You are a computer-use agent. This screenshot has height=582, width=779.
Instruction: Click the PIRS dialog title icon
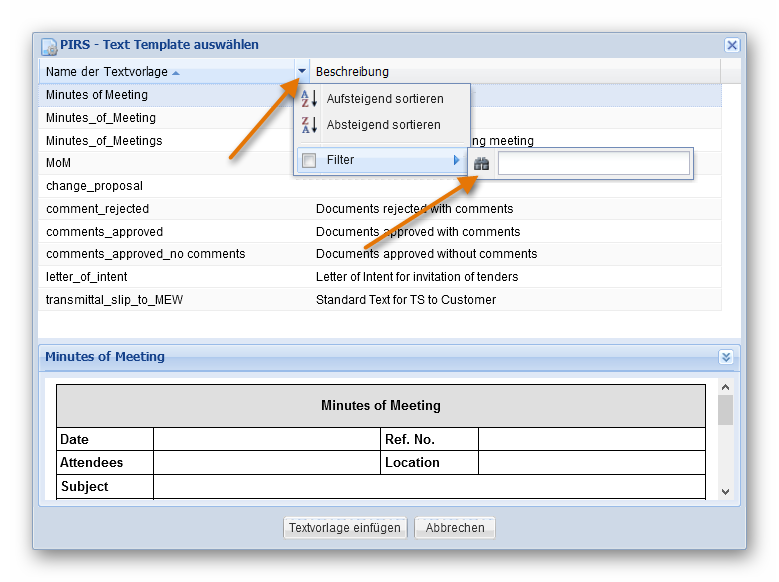(48, 46)
